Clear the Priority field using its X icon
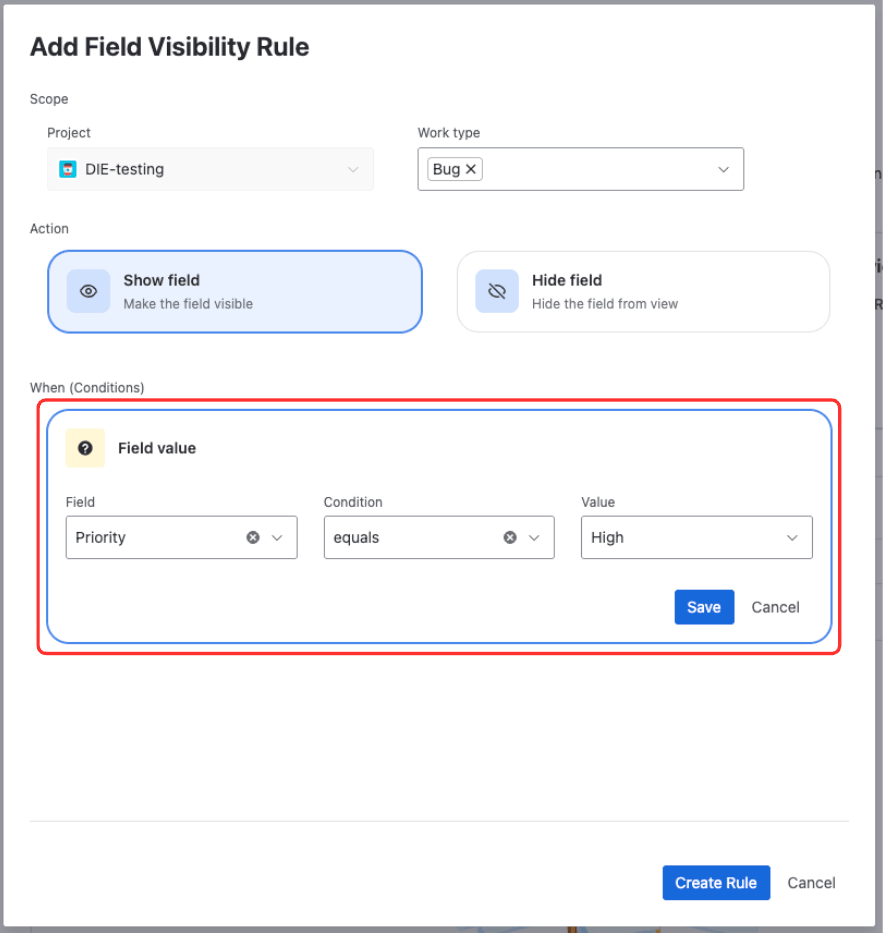This screenshot has height=933, width=885. [x=252, y=537]
